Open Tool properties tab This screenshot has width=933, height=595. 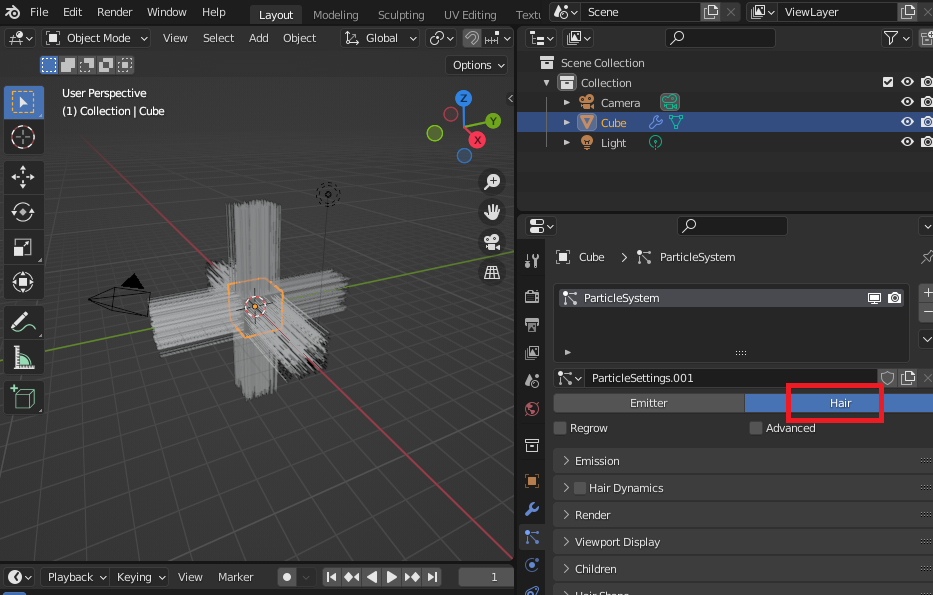click(532, 261)
